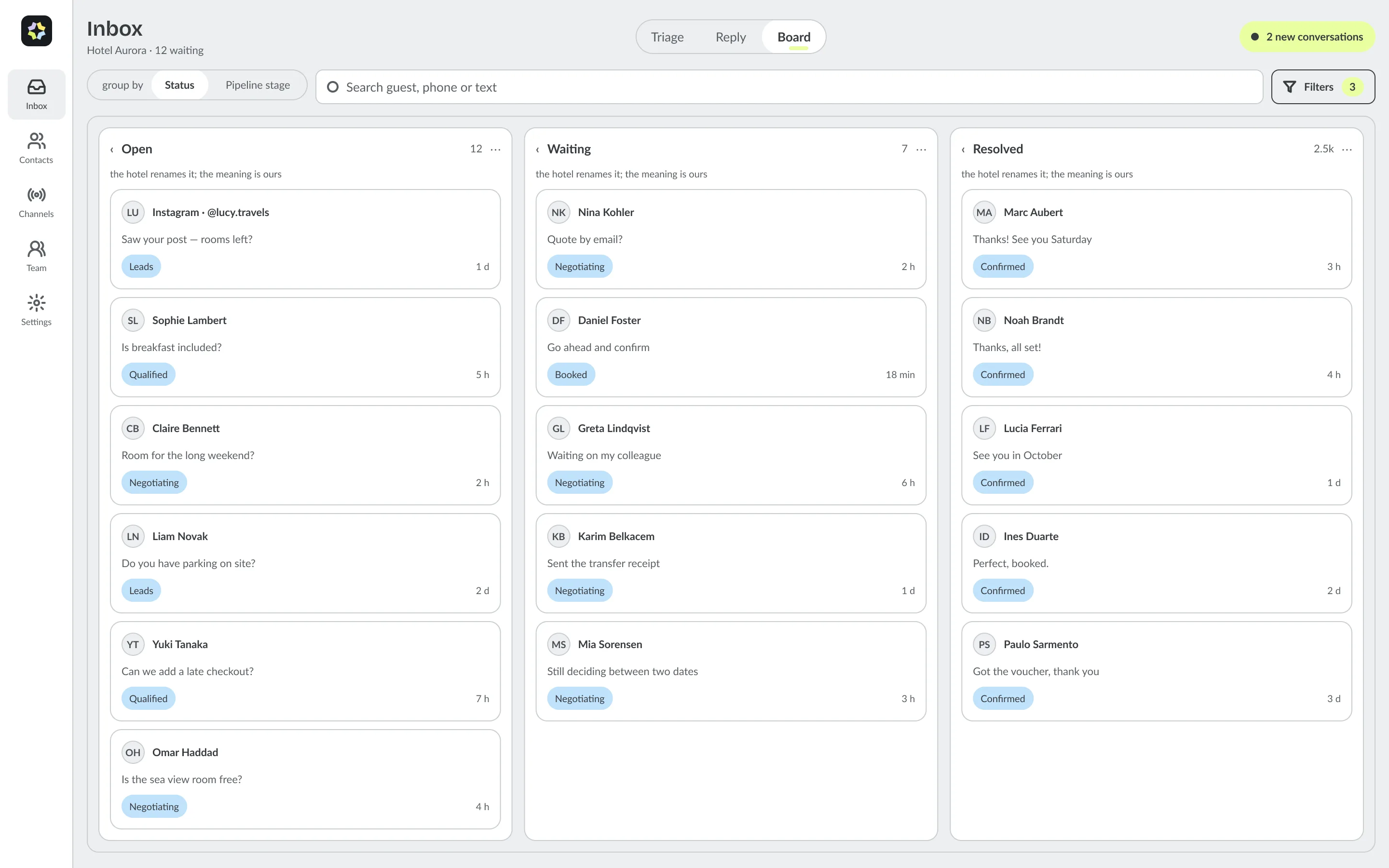Go to Contacts in the sidebar
1389x868 pixels.
36,148
